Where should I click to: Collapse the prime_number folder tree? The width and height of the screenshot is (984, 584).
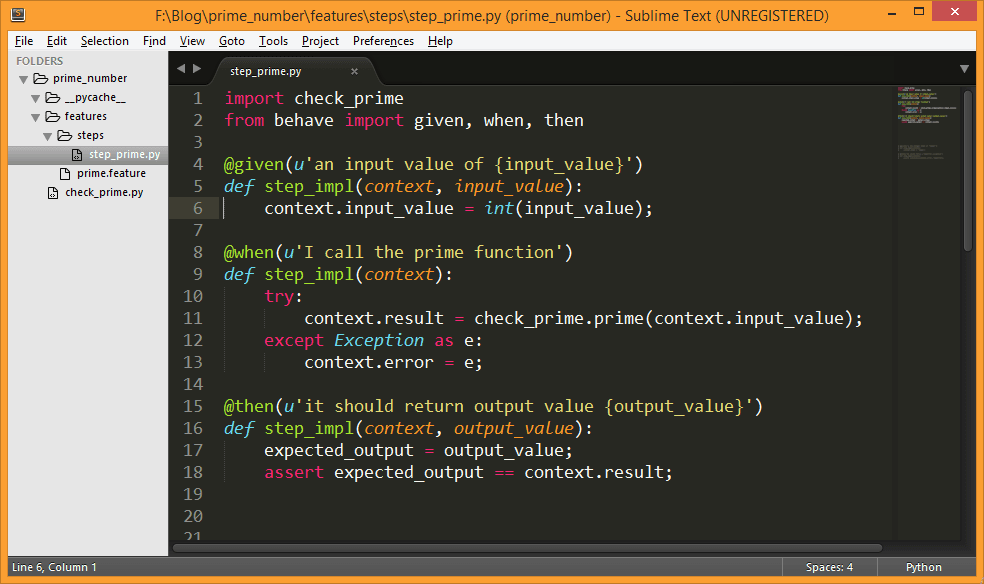(23, 79)
